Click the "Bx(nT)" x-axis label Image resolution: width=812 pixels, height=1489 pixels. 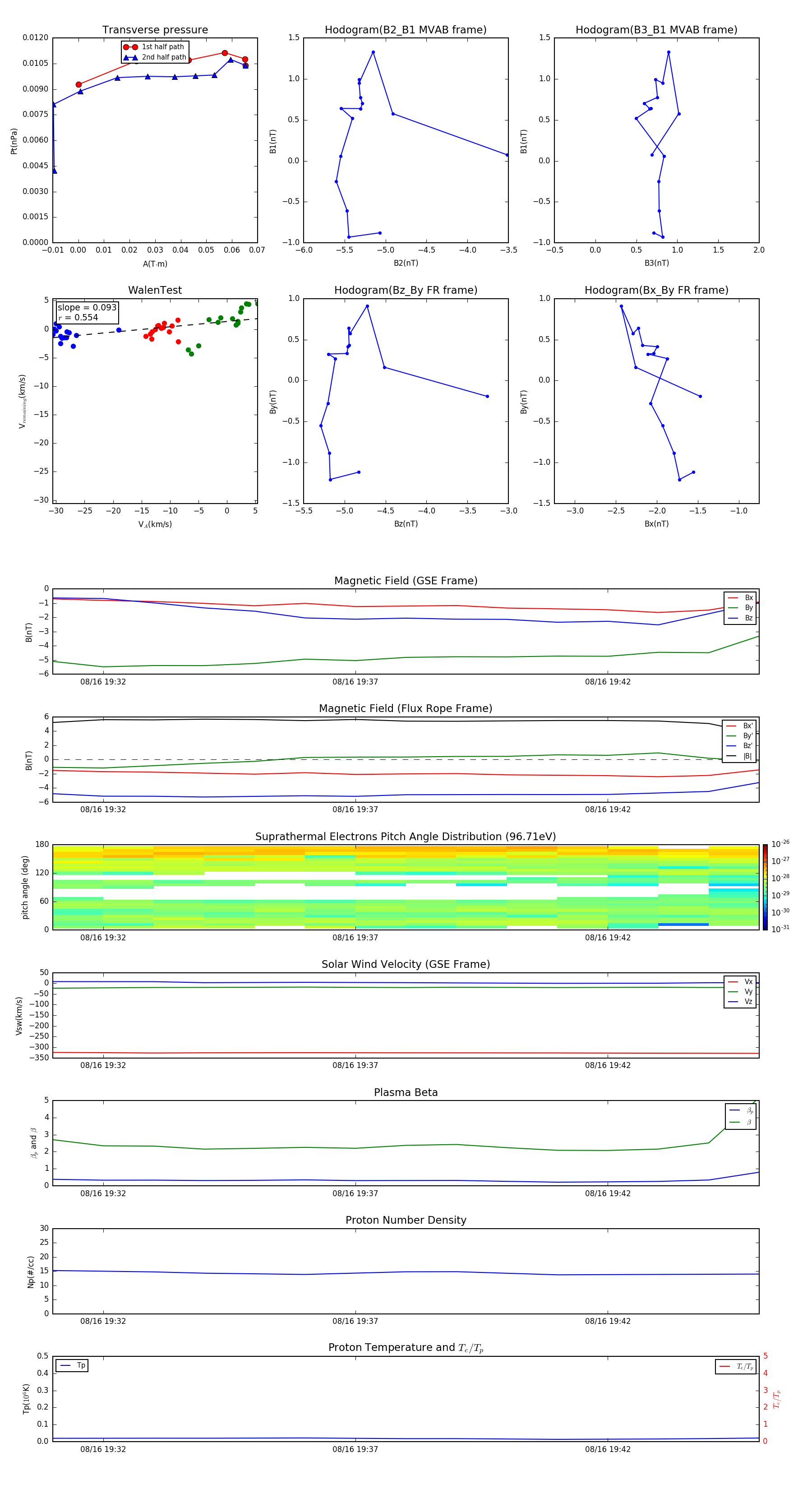coord(656,524)
